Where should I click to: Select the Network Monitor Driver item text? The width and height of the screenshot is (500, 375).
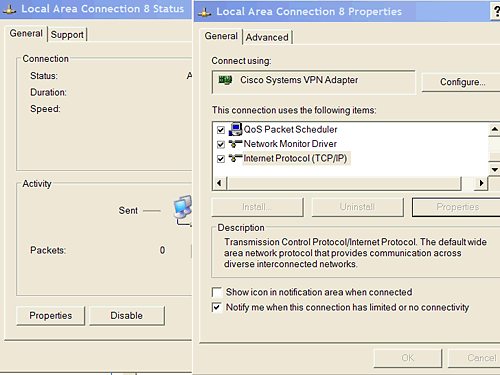(290, 144)
